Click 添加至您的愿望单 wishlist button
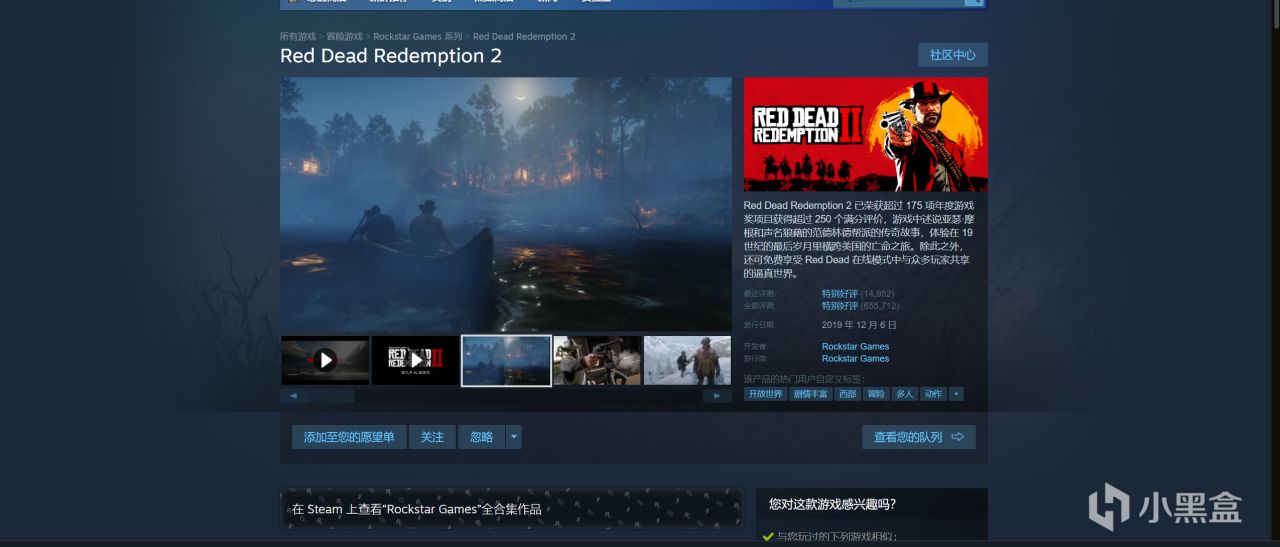 (349, 437)
